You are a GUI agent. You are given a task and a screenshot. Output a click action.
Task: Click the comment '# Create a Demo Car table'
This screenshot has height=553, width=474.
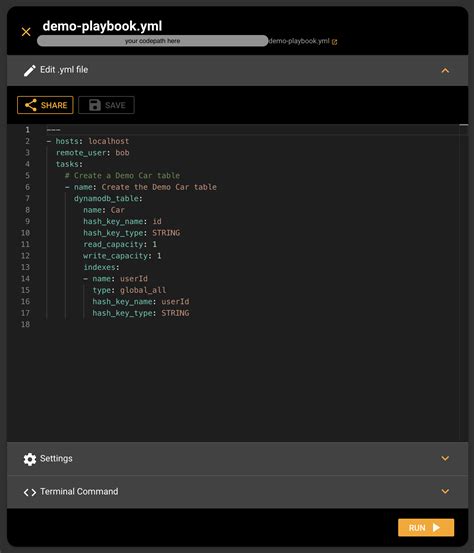(122, 176)
